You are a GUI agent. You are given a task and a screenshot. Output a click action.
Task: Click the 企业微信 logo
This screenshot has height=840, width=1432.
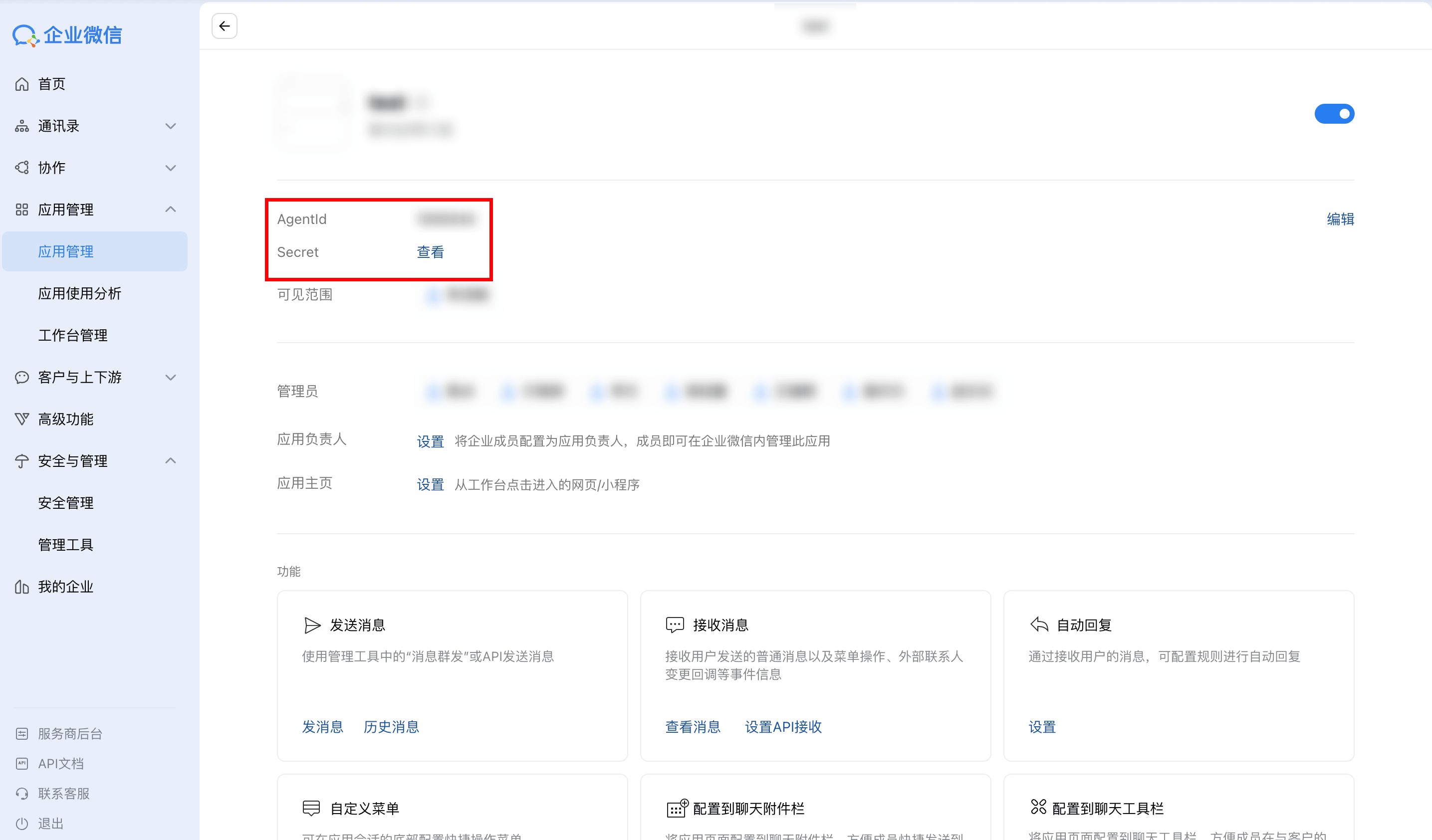tap(67, 35)
